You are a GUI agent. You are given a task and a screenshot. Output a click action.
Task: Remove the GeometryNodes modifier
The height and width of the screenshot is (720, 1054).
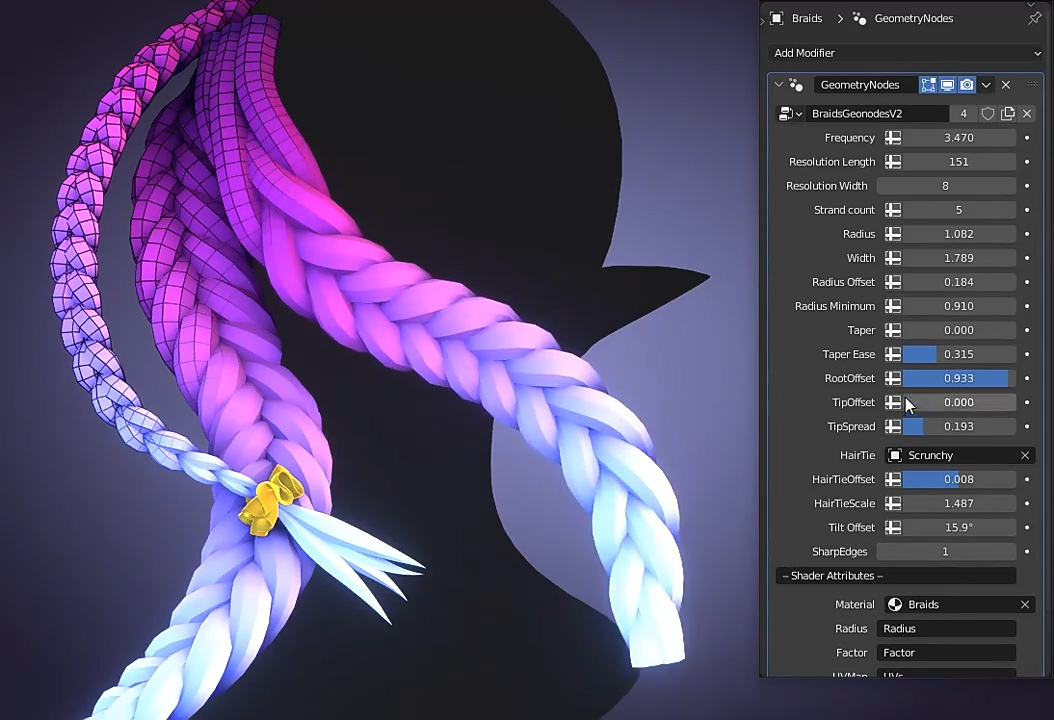click(x=1006, y=85)
